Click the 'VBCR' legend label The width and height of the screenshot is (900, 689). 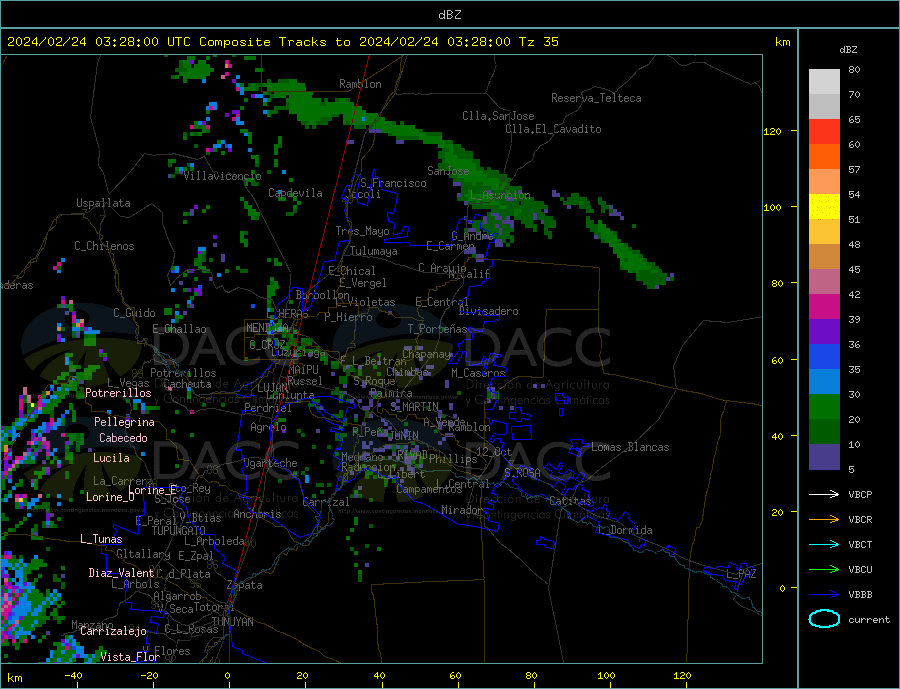(860, 520)
